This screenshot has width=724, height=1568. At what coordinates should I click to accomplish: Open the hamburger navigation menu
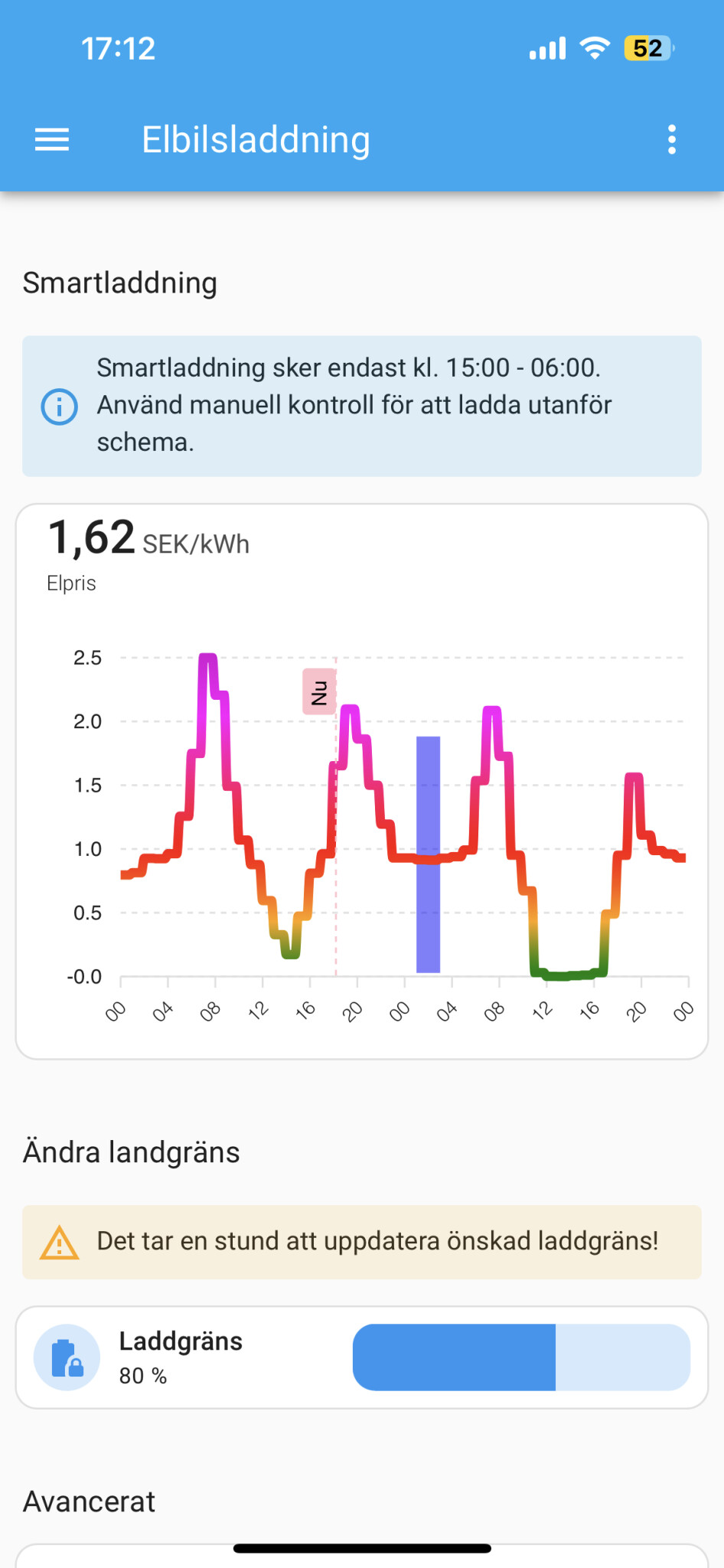coord(52,139)
